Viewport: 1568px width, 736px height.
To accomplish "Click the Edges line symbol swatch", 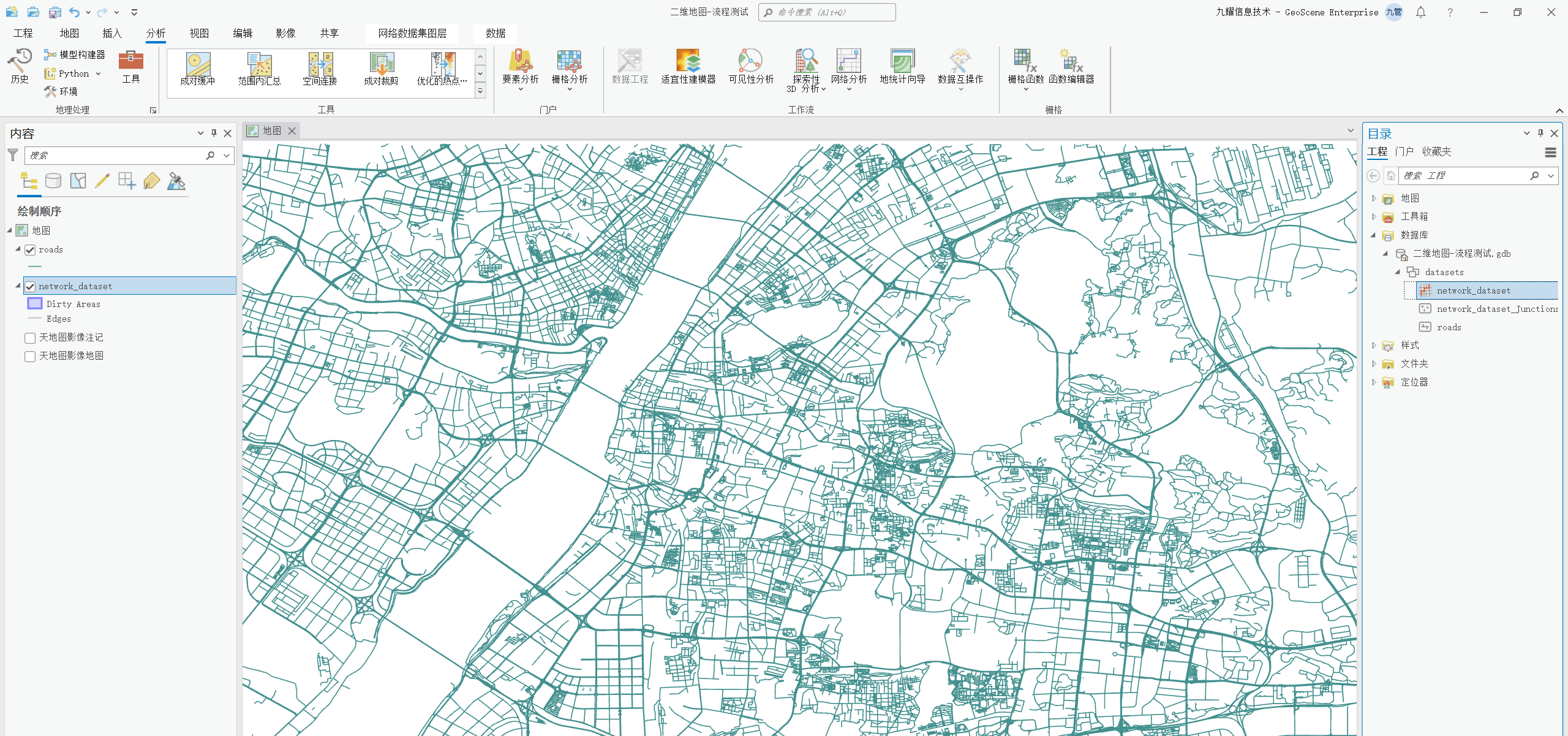I will 35,319.
